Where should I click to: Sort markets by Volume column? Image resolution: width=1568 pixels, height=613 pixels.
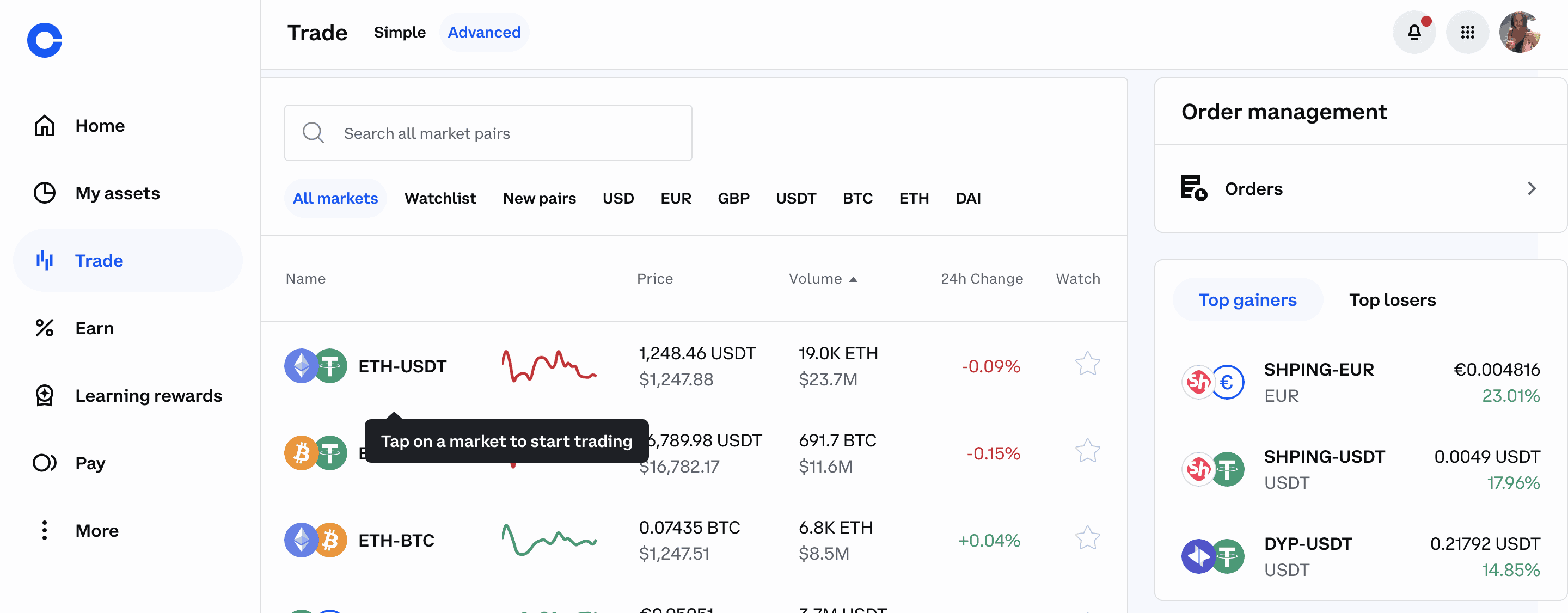(x=823, y=279)
